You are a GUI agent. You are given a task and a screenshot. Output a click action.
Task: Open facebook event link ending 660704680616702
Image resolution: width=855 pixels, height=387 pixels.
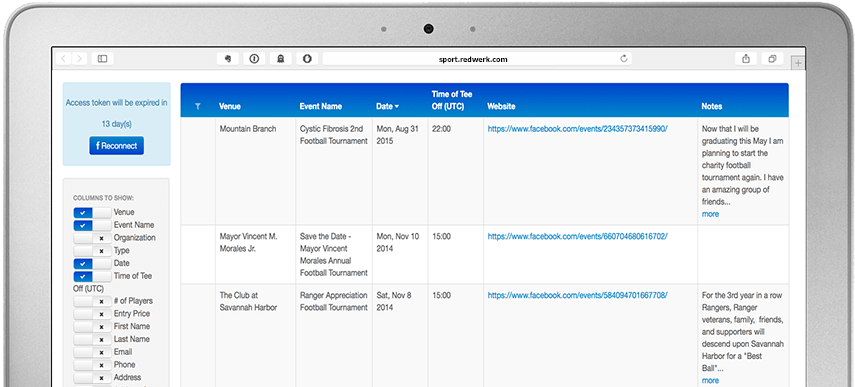pyautogui.click(x=577, y=237)
